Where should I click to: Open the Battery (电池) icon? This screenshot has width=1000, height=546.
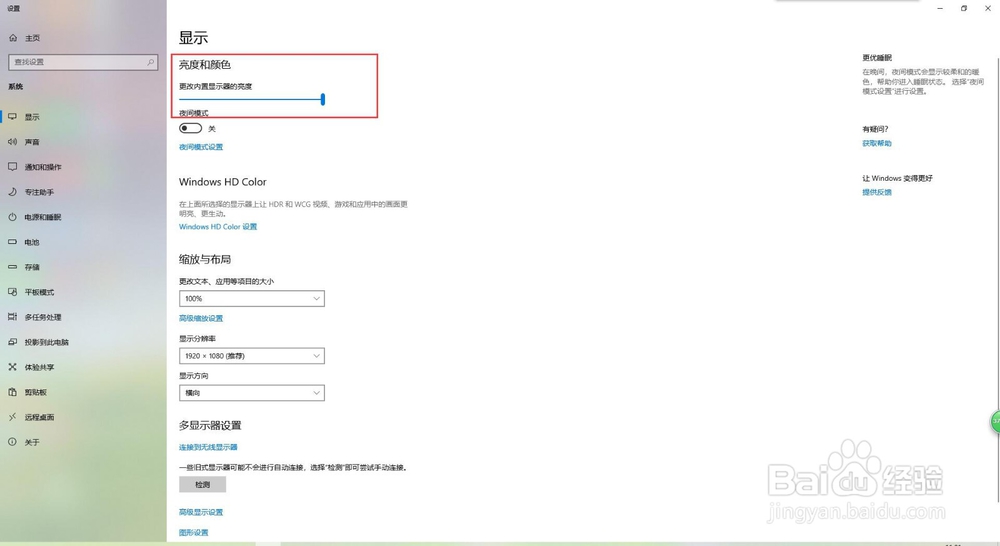click(x=13, y=242)
